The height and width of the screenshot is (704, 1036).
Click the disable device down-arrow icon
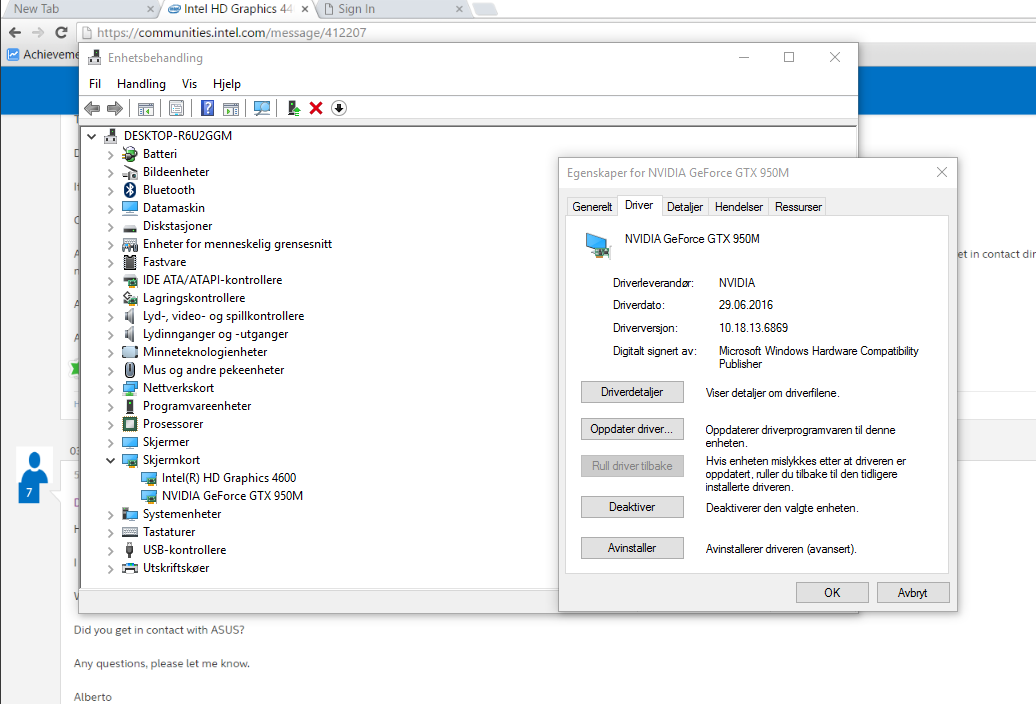click(339, 108)
